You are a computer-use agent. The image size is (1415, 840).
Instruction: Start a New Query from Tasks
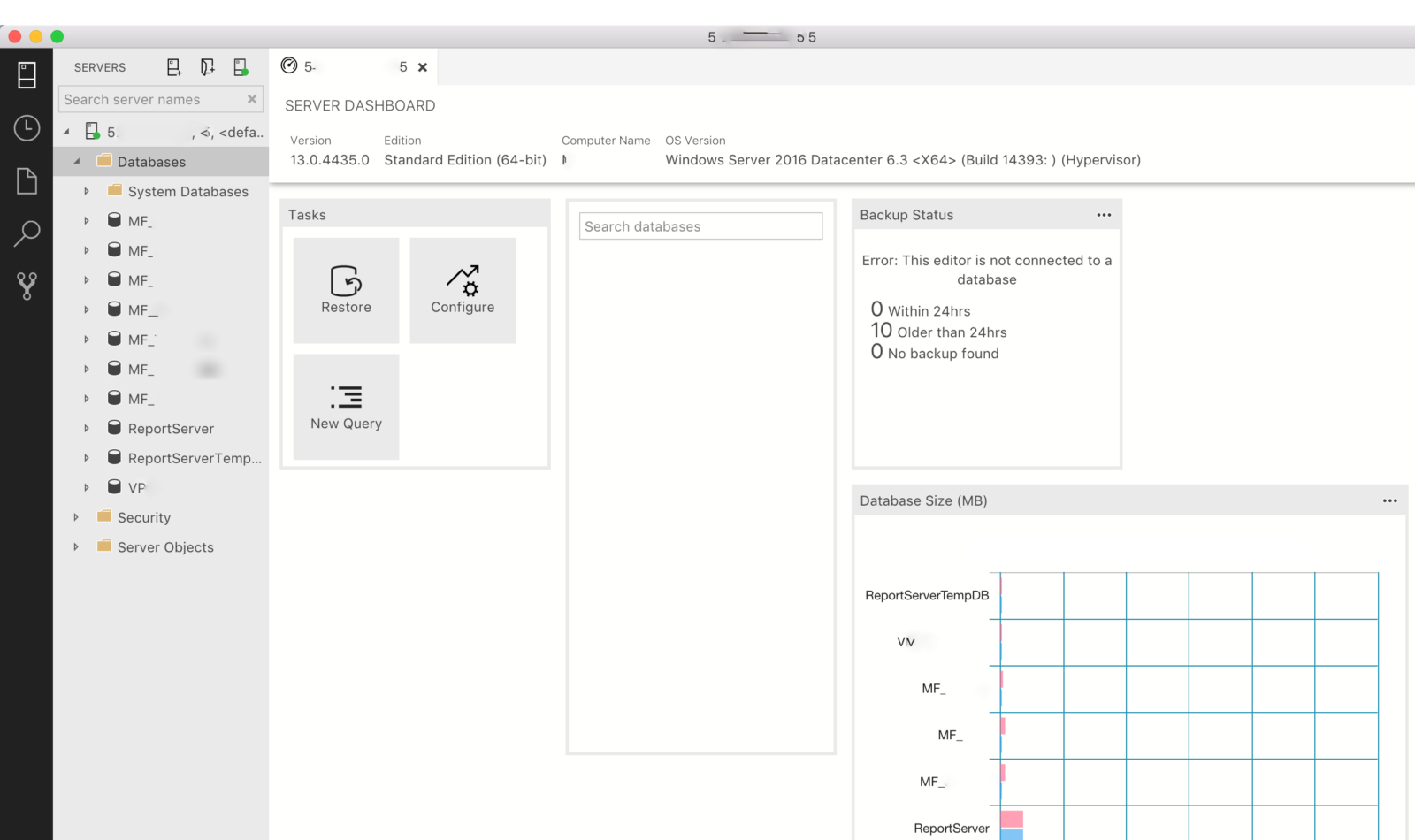346,407
